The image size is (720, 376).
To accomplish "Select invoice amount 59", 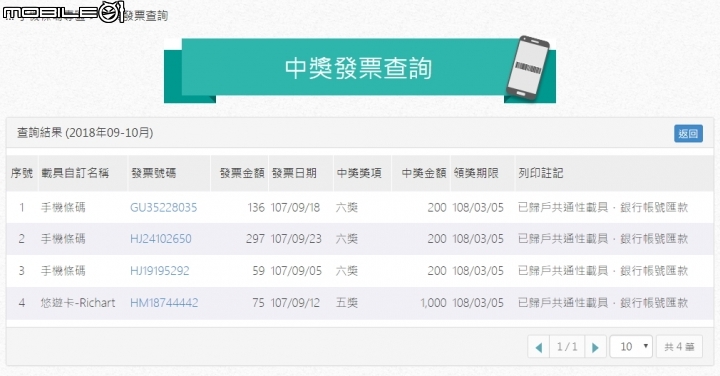I will [x=259, y=271].
